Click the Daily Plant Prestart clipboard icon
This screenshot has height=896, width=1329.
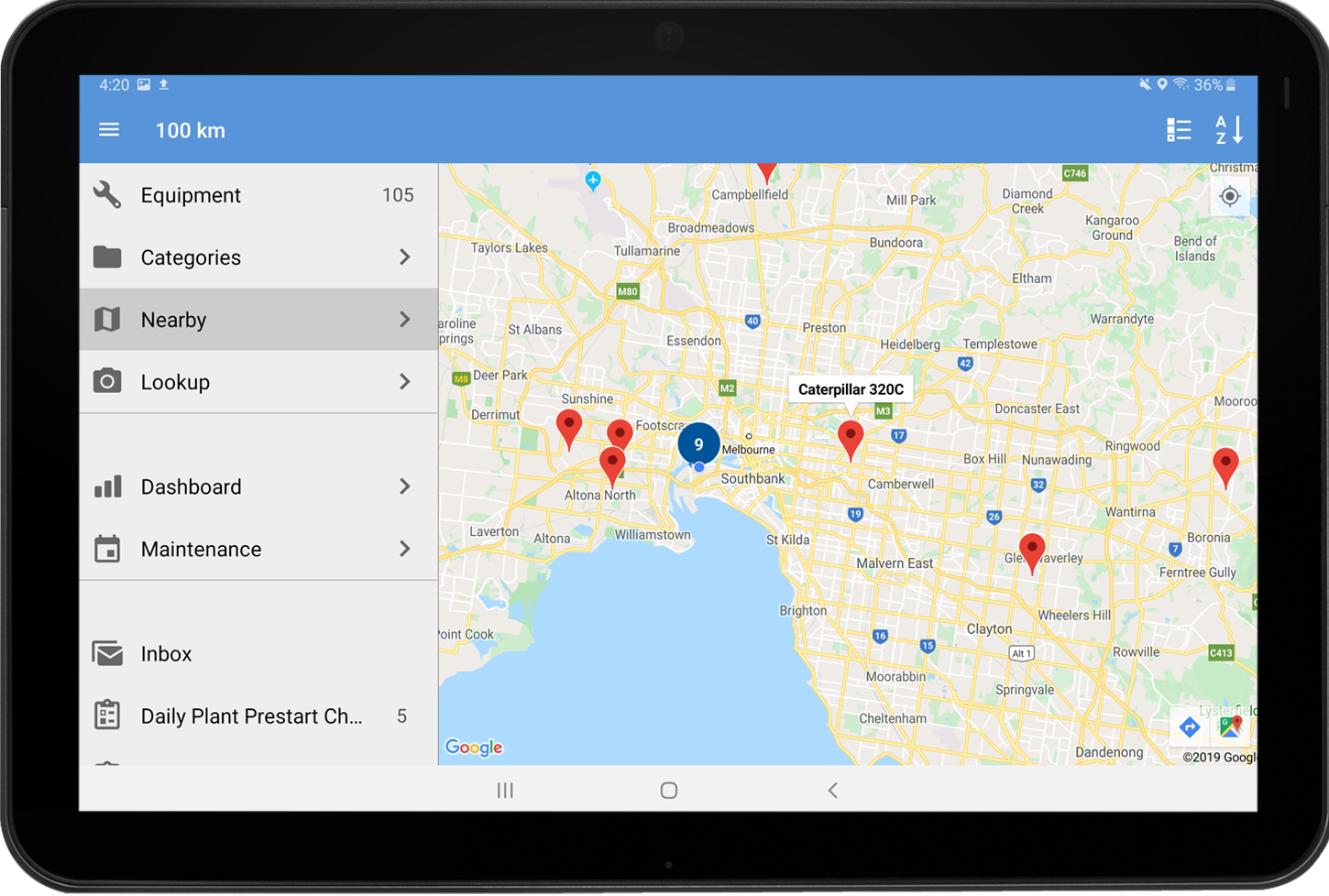click(107, 716)
